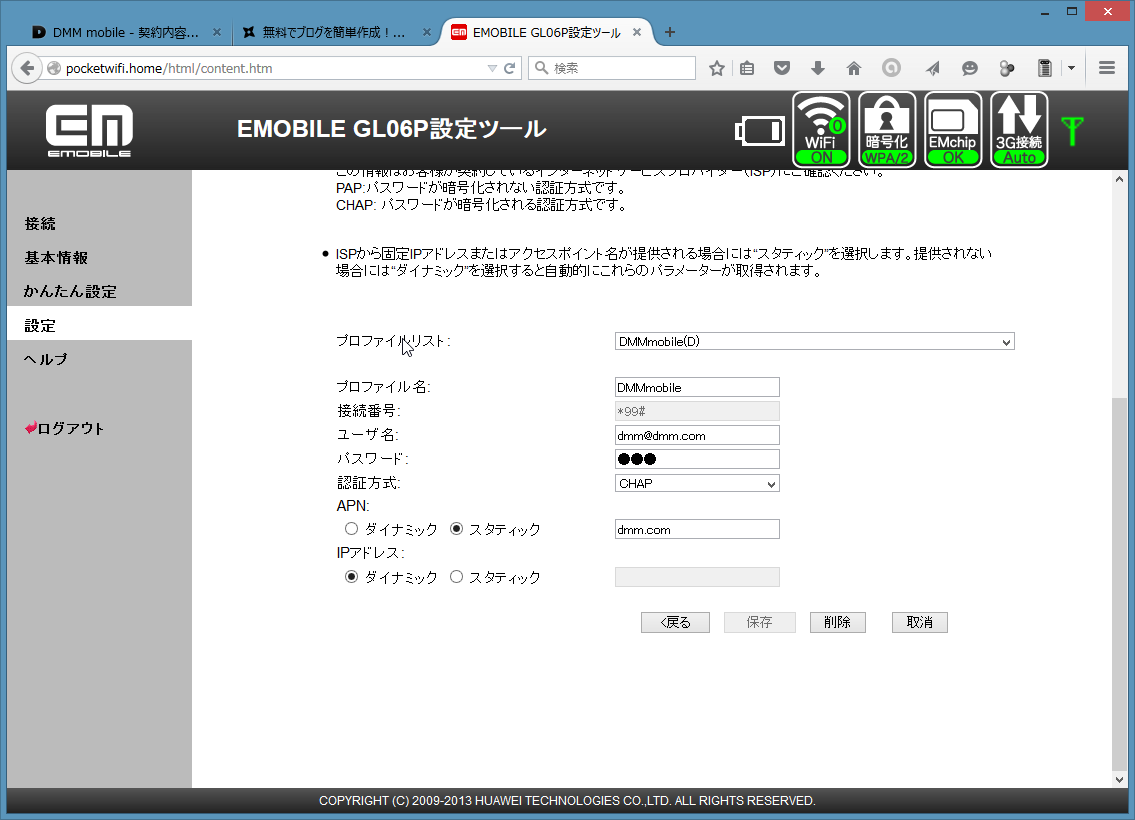Click the <戻る button

[x=675, y=622]
